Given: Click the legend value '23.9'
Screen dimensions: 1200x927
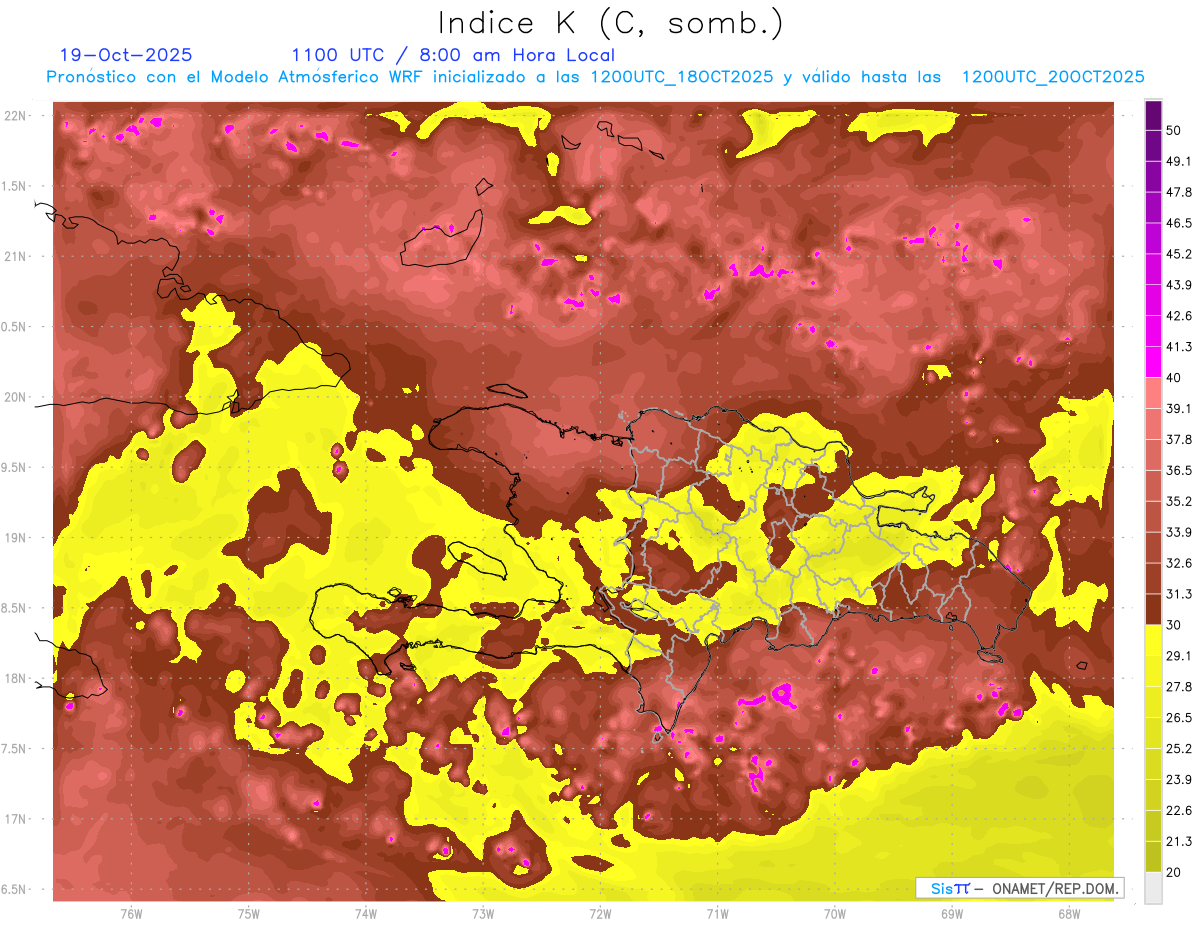Looking at the screenshot, I should (1179, 780).
